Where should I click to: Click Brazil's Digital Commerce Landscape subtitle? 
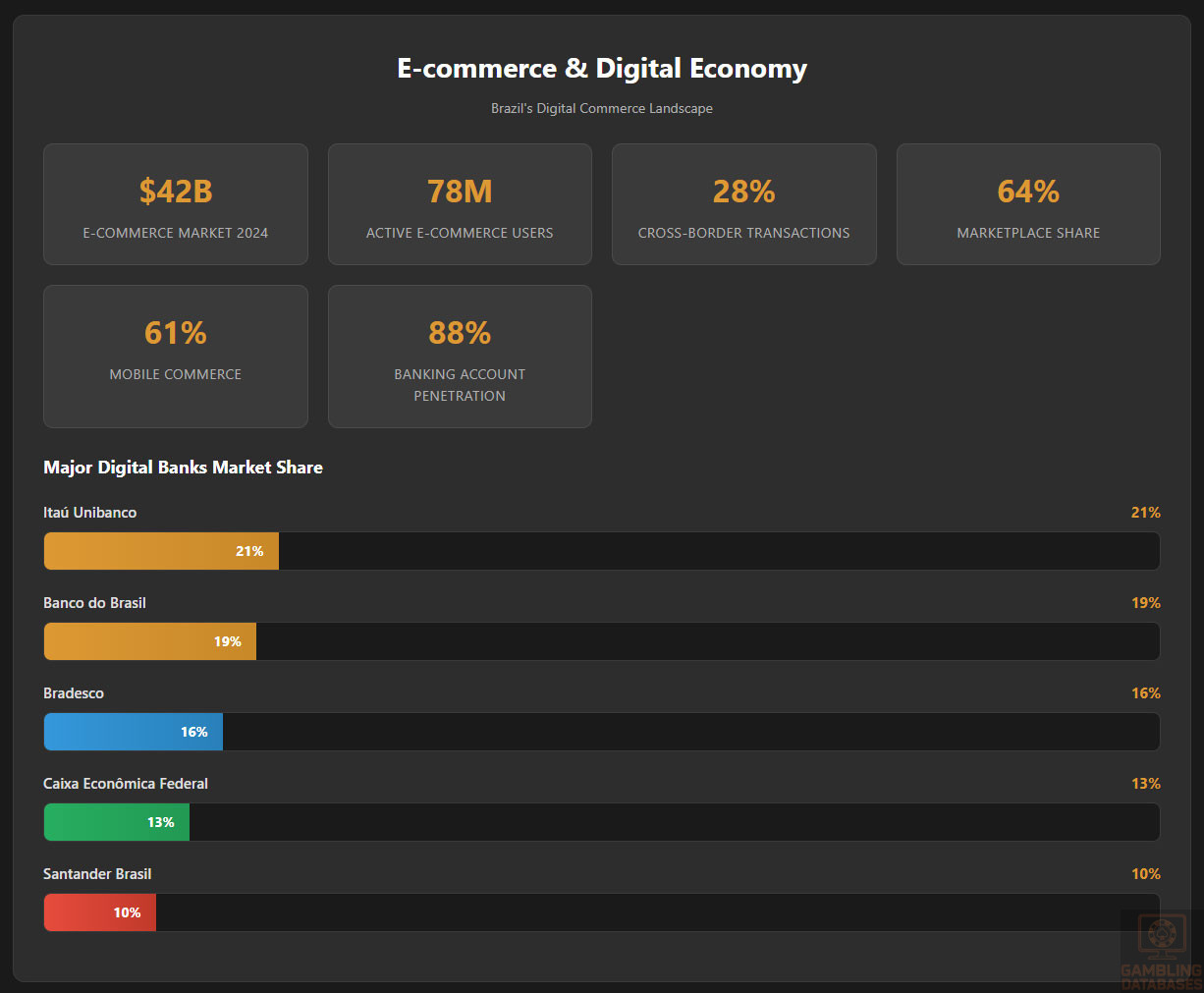point(601,108)
